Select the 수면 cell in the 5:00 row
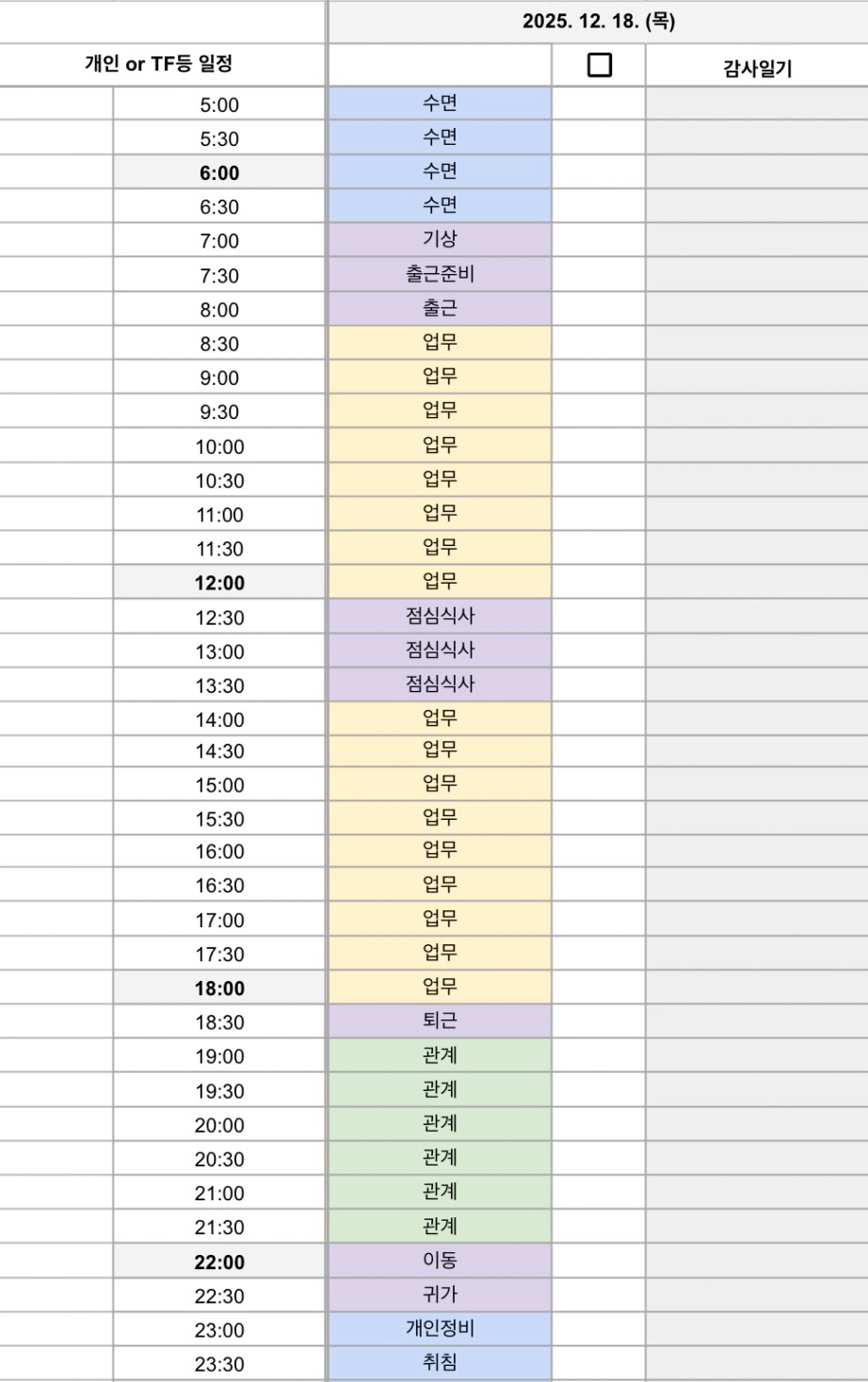Image resolution: width=868 pixels, height=1382 pixels. coord(440,103)
